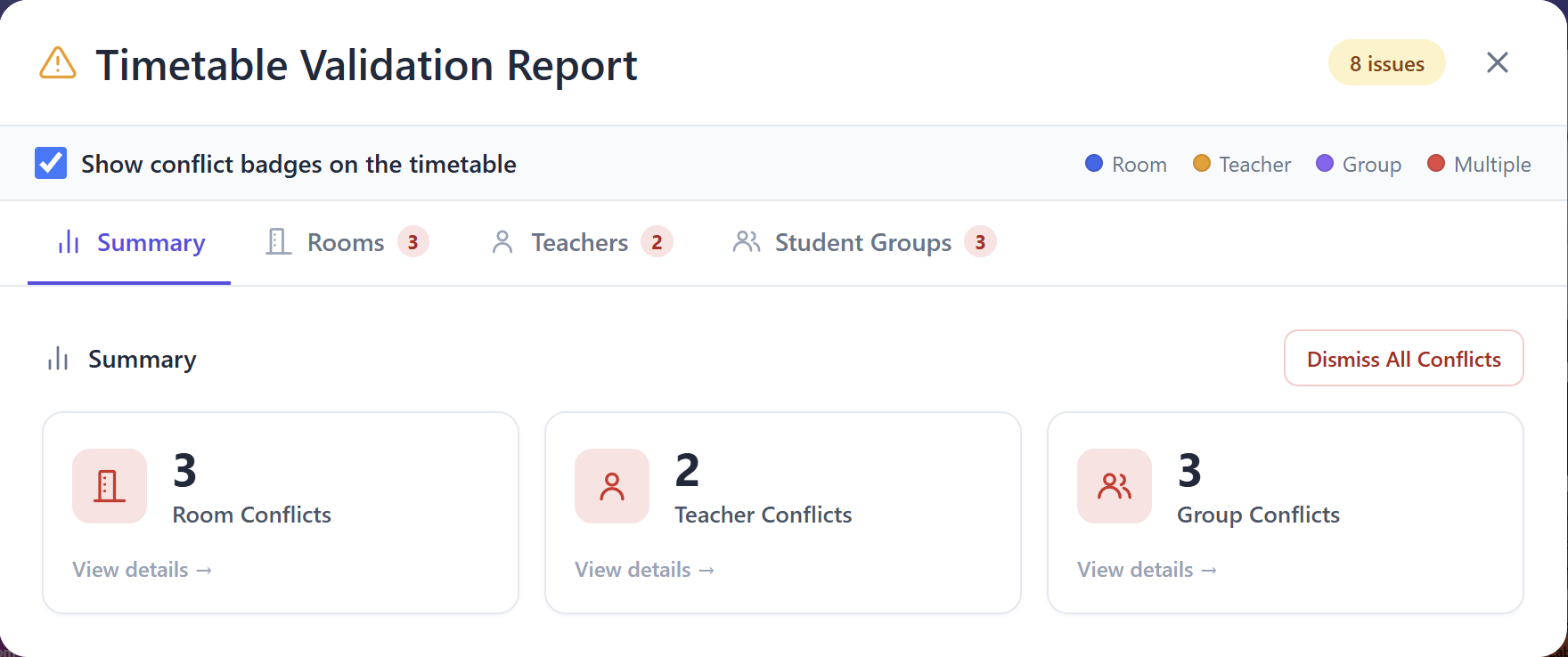Click the Rooms tab count badge 3
This screenshot has height=657, width=1568.
(413, 242)
